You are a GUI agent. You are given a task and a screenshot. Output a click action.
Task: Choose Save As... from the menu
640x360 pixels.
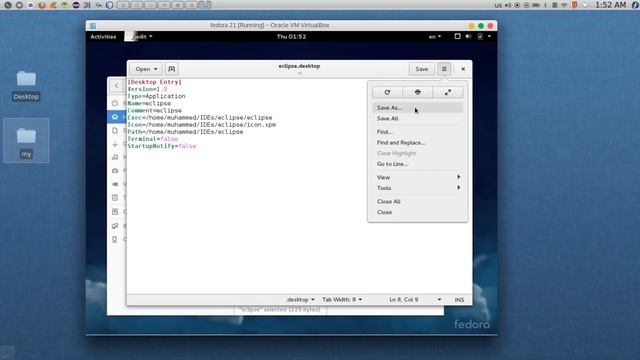point(418,108)
